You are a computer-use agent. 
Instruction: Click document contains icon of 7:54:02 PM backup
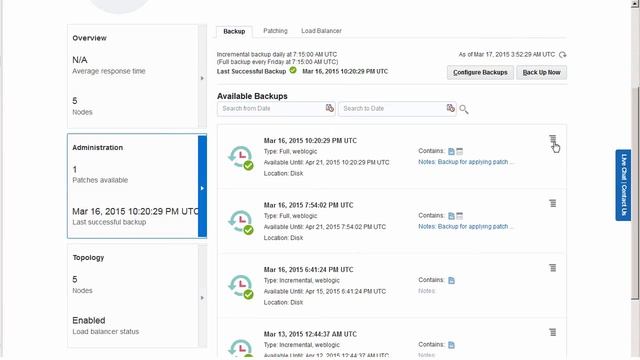[x=451, y=216]
